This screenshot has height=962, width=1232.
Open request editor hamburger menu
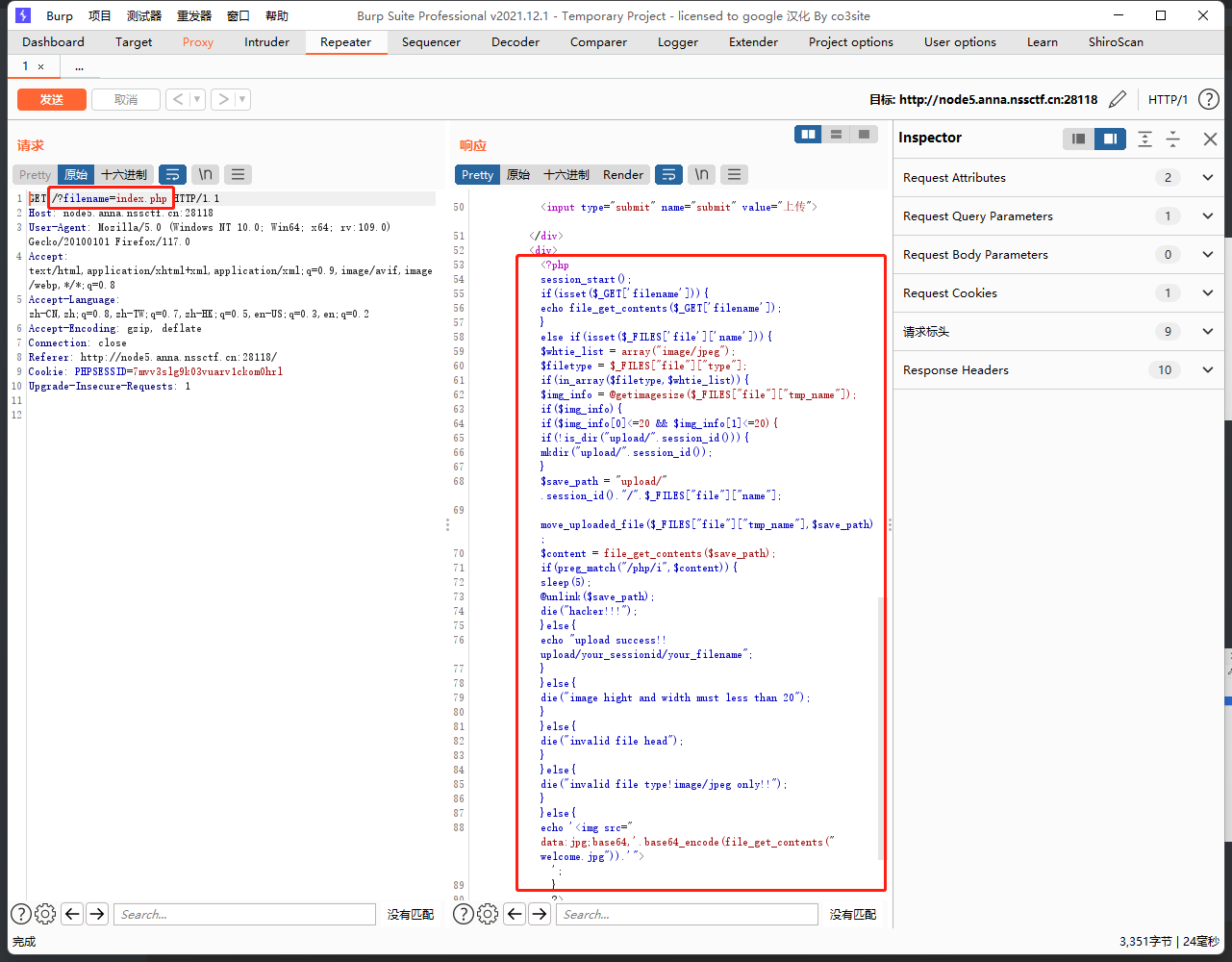pyautogui.click(x=238, y=174)
